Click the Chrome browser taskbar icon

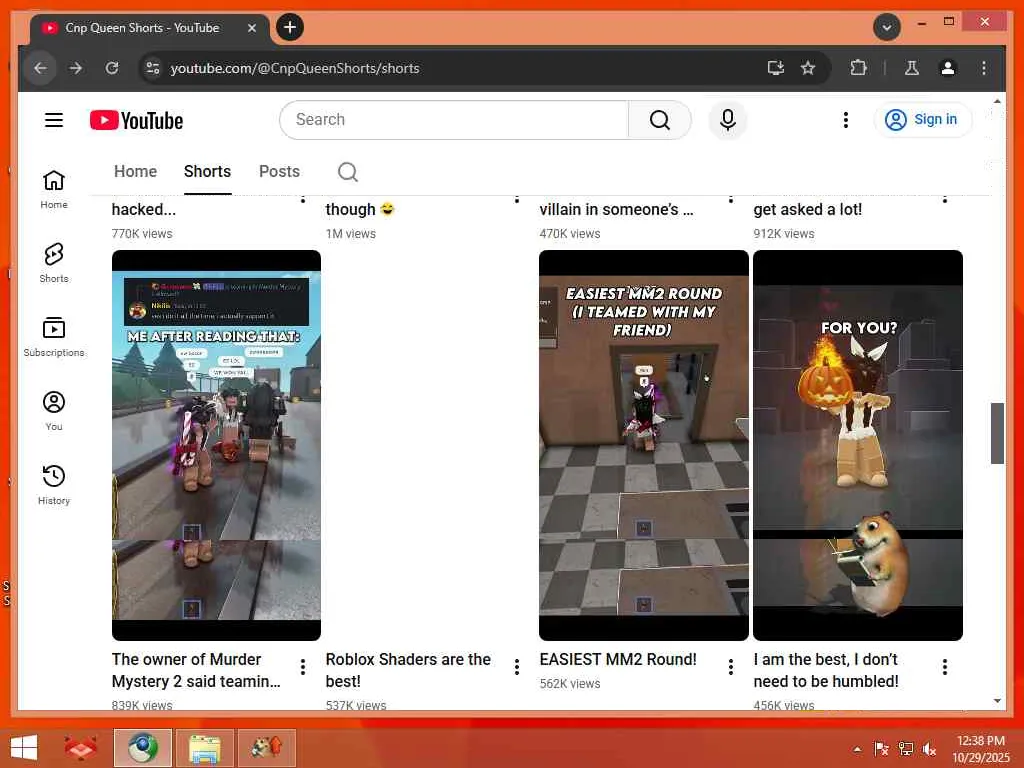pos(142,748)
